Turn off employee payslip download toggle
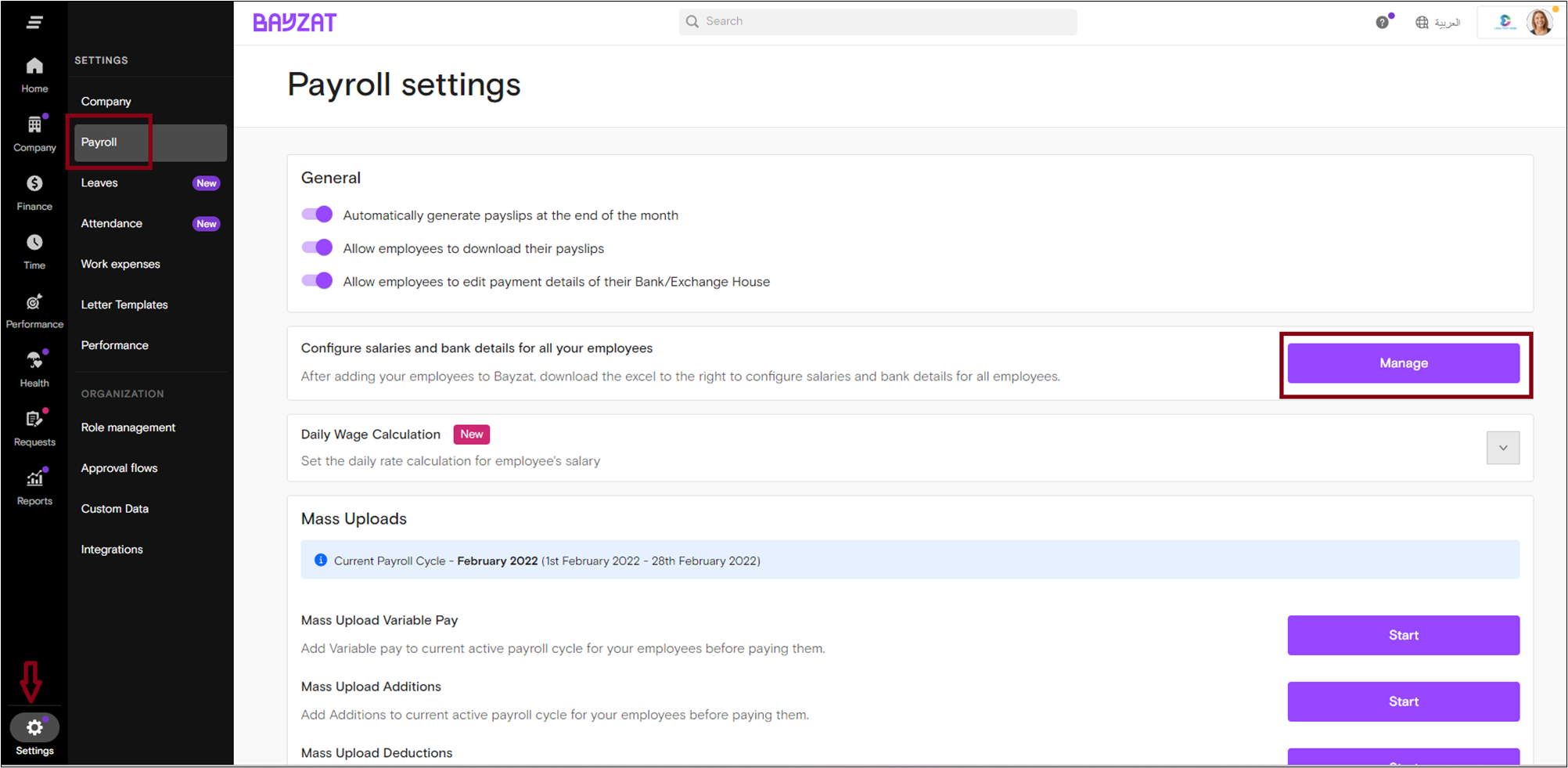Screen dimensions: 1568x768 316,247
